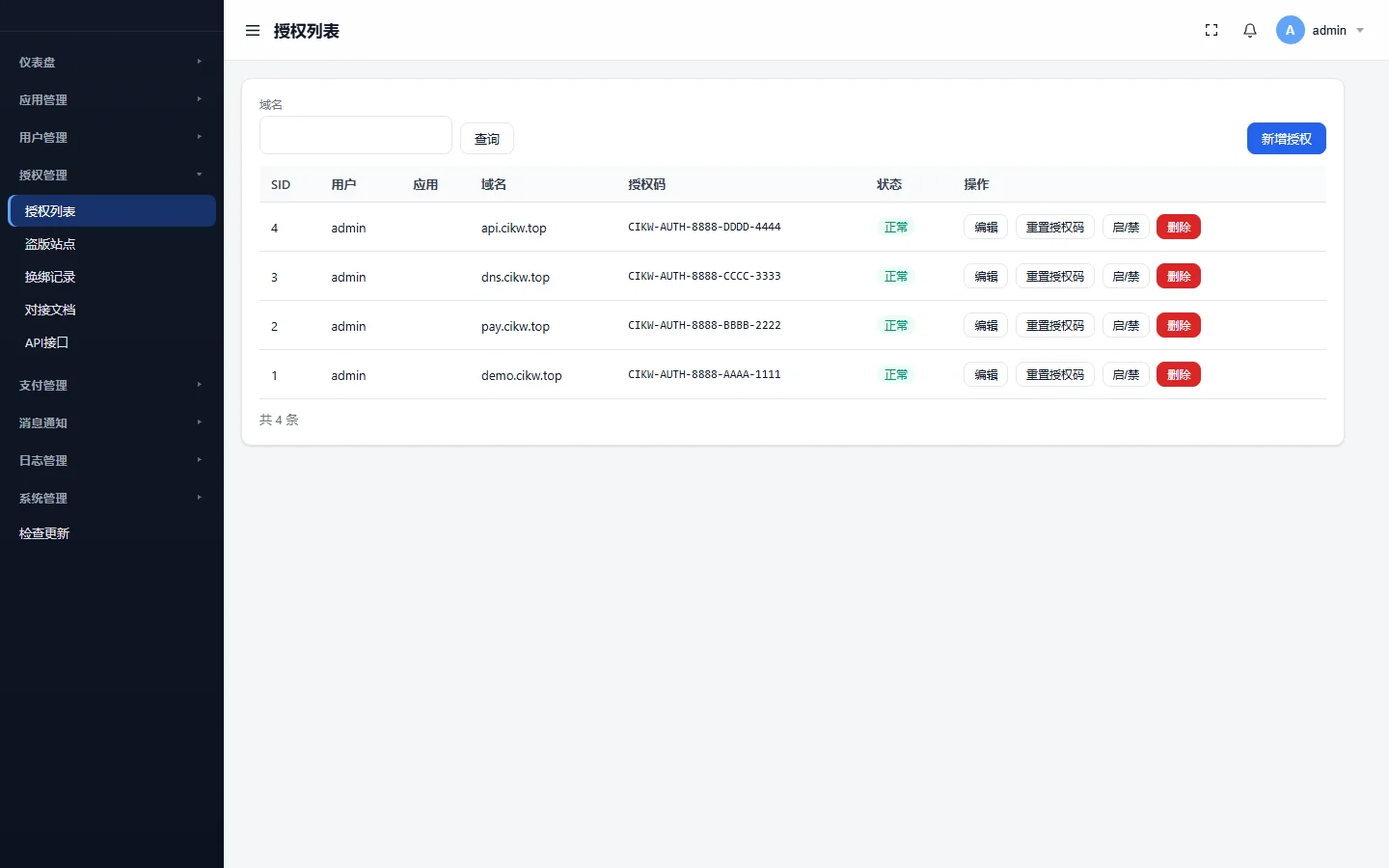Viewport: 1389px width, 868px height.
Task: Toggle 启/禁 for api.cikw.top
Action: pyautogui.click(x=1126, y=227)
